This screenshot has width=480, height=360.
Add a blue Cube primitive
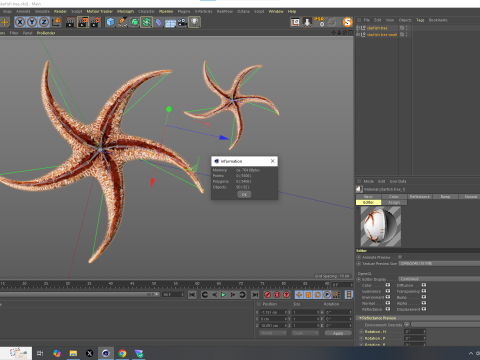(110, 22)
